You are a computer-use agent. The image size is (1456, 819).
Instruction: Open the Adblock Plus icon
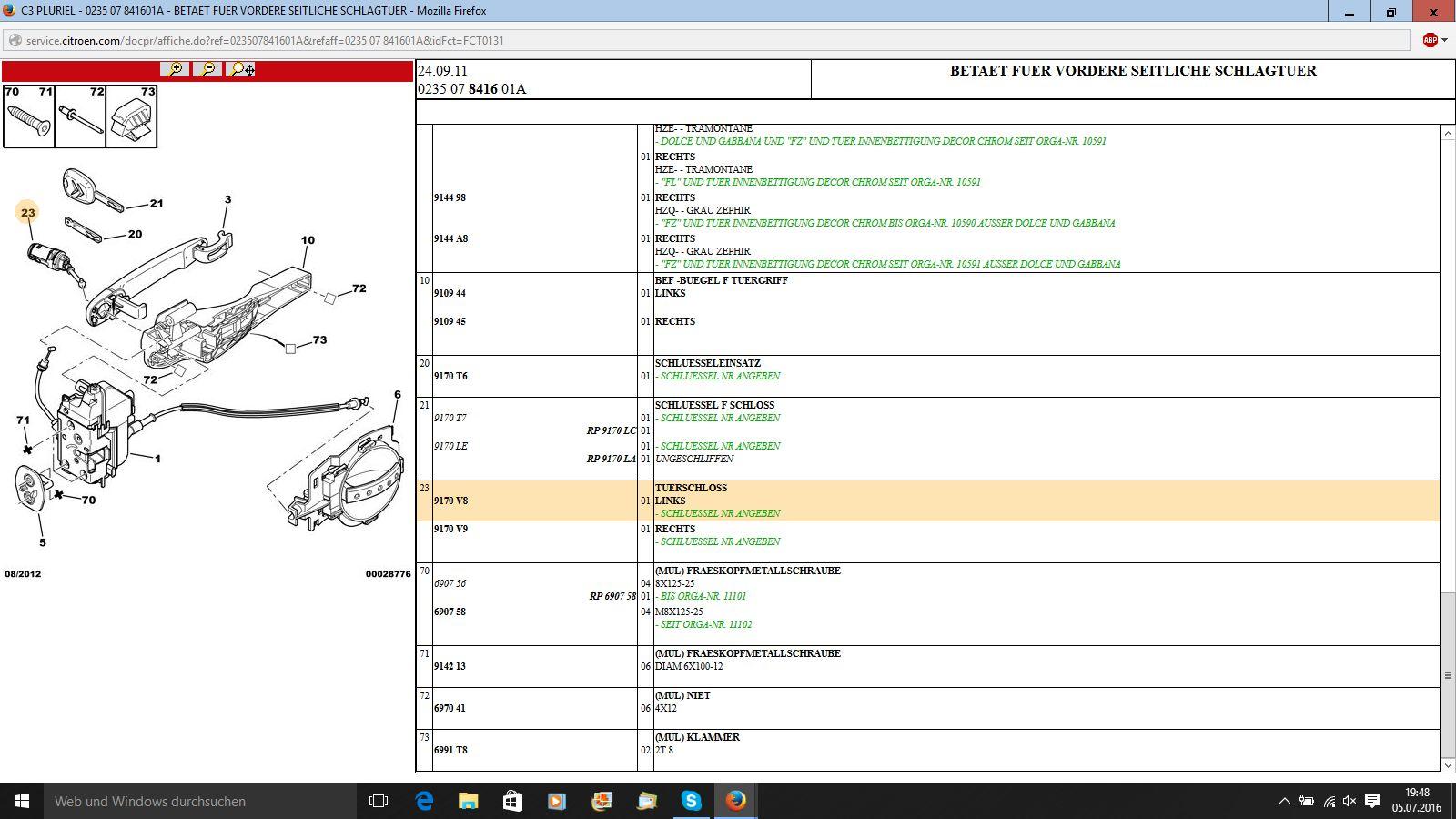coord(1430,40)
